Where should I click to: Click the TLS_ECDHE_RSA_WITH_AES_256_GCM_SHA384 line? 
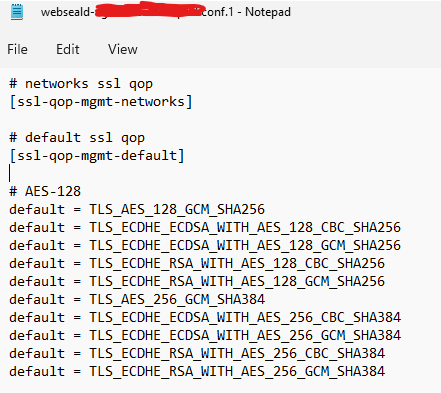[197, 372]
